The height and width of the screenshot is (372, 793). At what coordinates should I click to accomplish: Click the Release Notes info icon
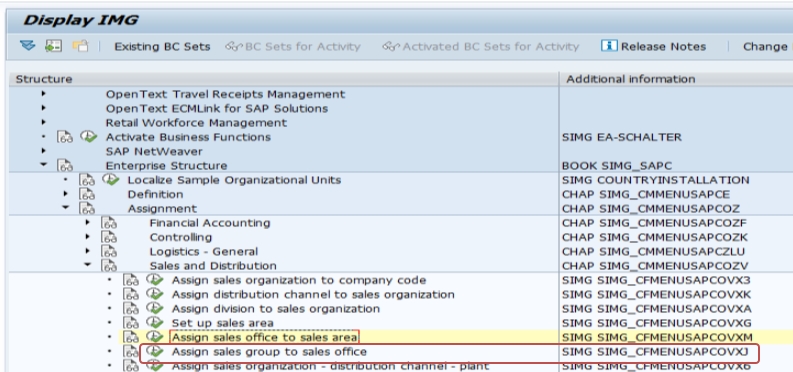coord(609,46)
